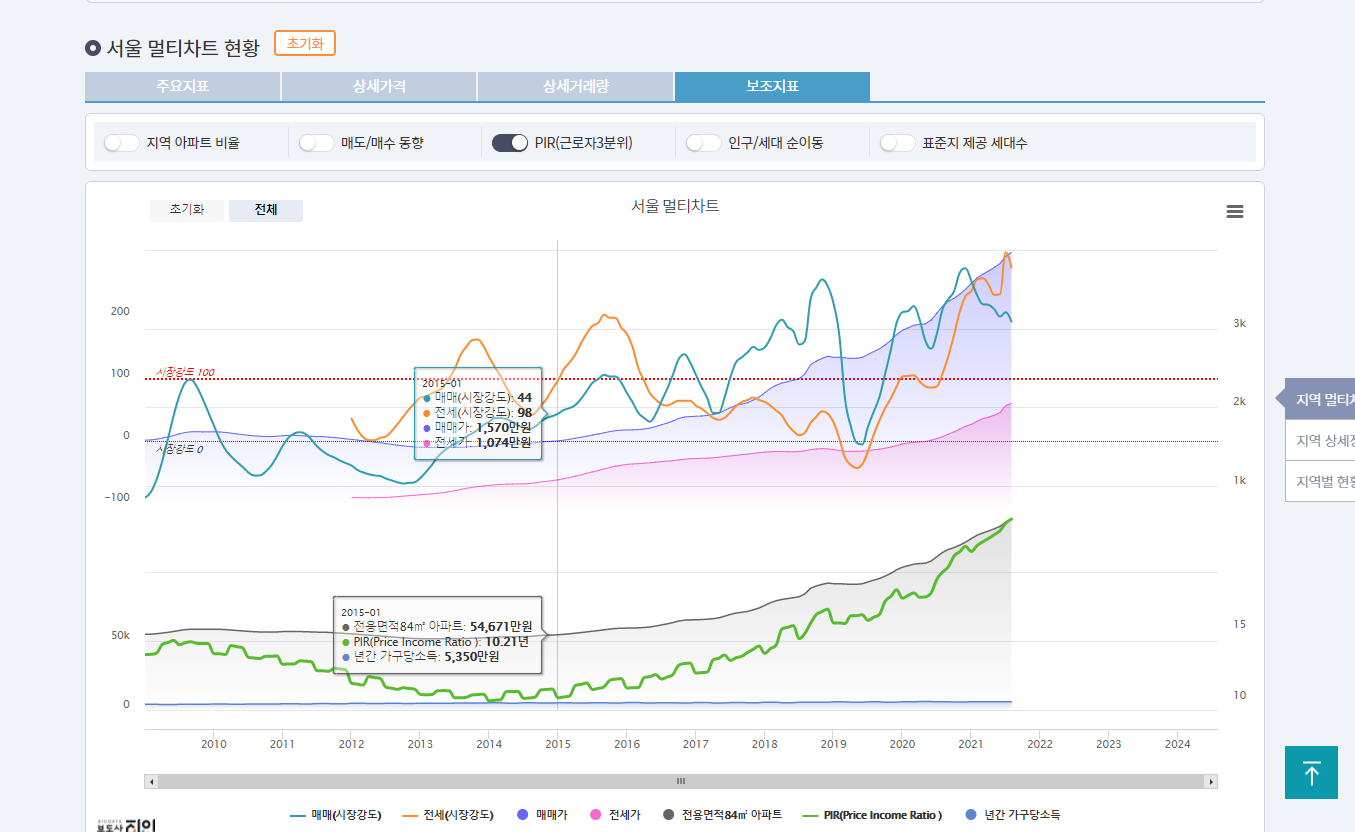Toggle 매매(시장강도) legend series
This screenshot has width=1355, height=832.
click(x=336, y=815)
